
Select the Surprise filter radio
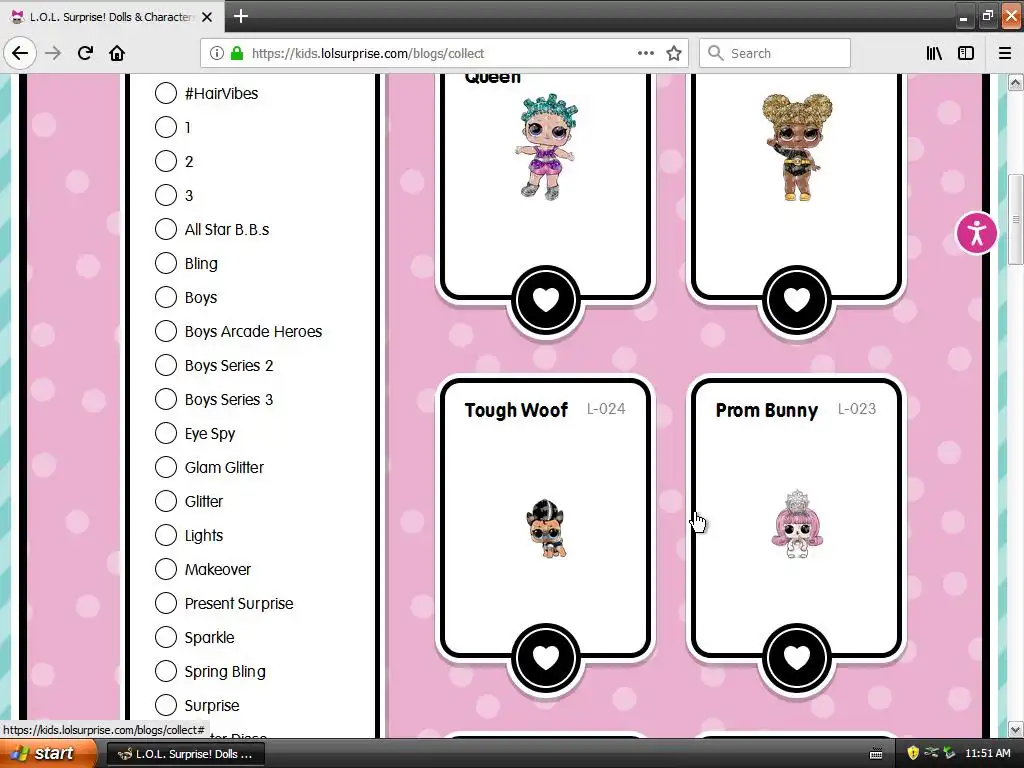(x=166, y=705)
